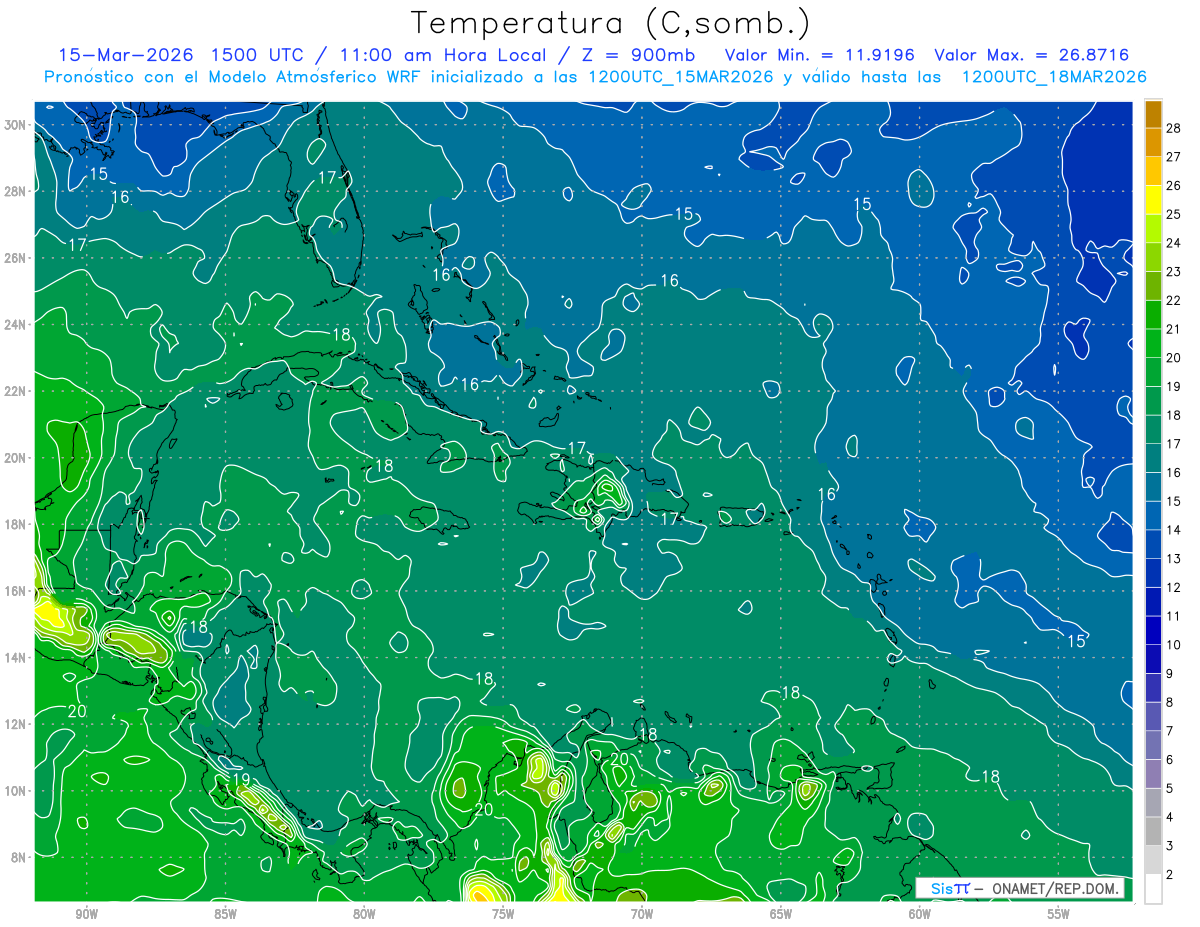The height and width of the screenshot is (927, 1200).
Task: Click the '19' contour label near Costa Rica
Action: [240, 779]
